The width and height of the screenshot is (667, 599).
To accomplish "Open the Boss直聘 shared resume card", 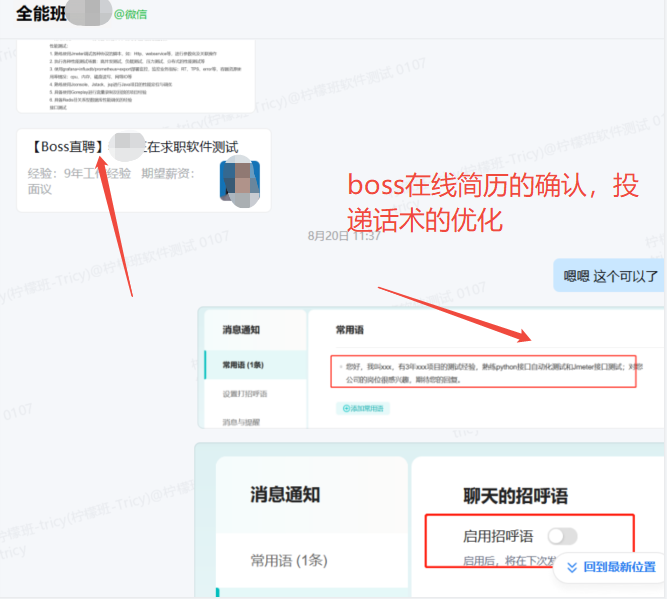I will coord(143,170).
